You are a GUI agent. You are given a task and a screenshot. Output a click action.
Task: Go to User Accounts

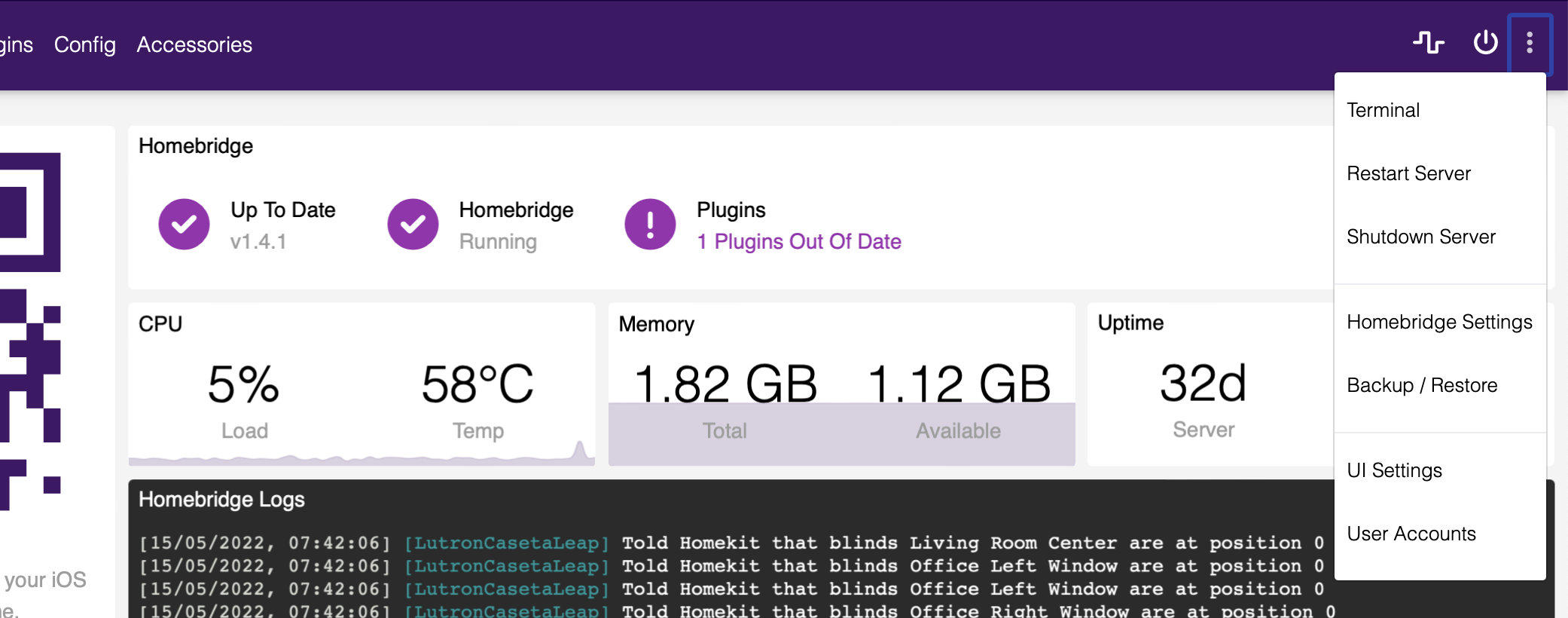[x=1411, y=534]
